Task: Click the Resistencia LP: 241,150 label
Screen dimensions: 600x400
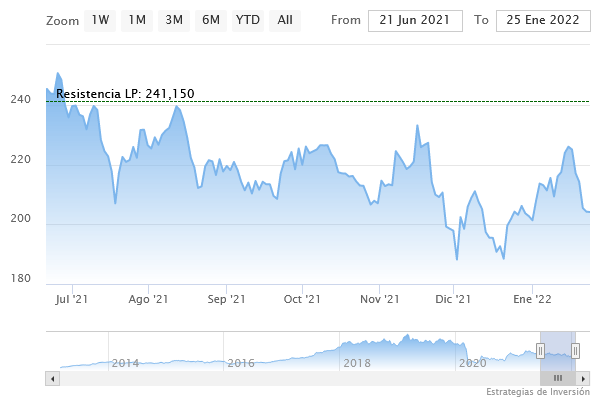Action: 125,94
